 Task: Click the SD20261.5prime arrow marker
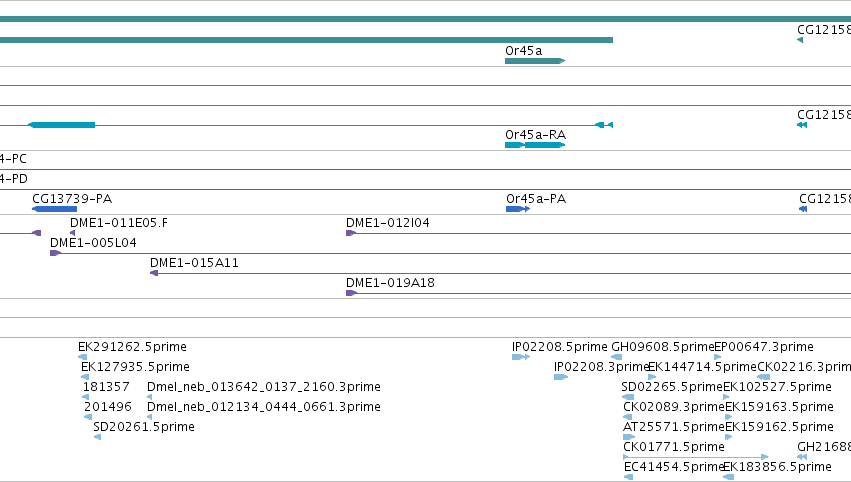click(97, 437)
